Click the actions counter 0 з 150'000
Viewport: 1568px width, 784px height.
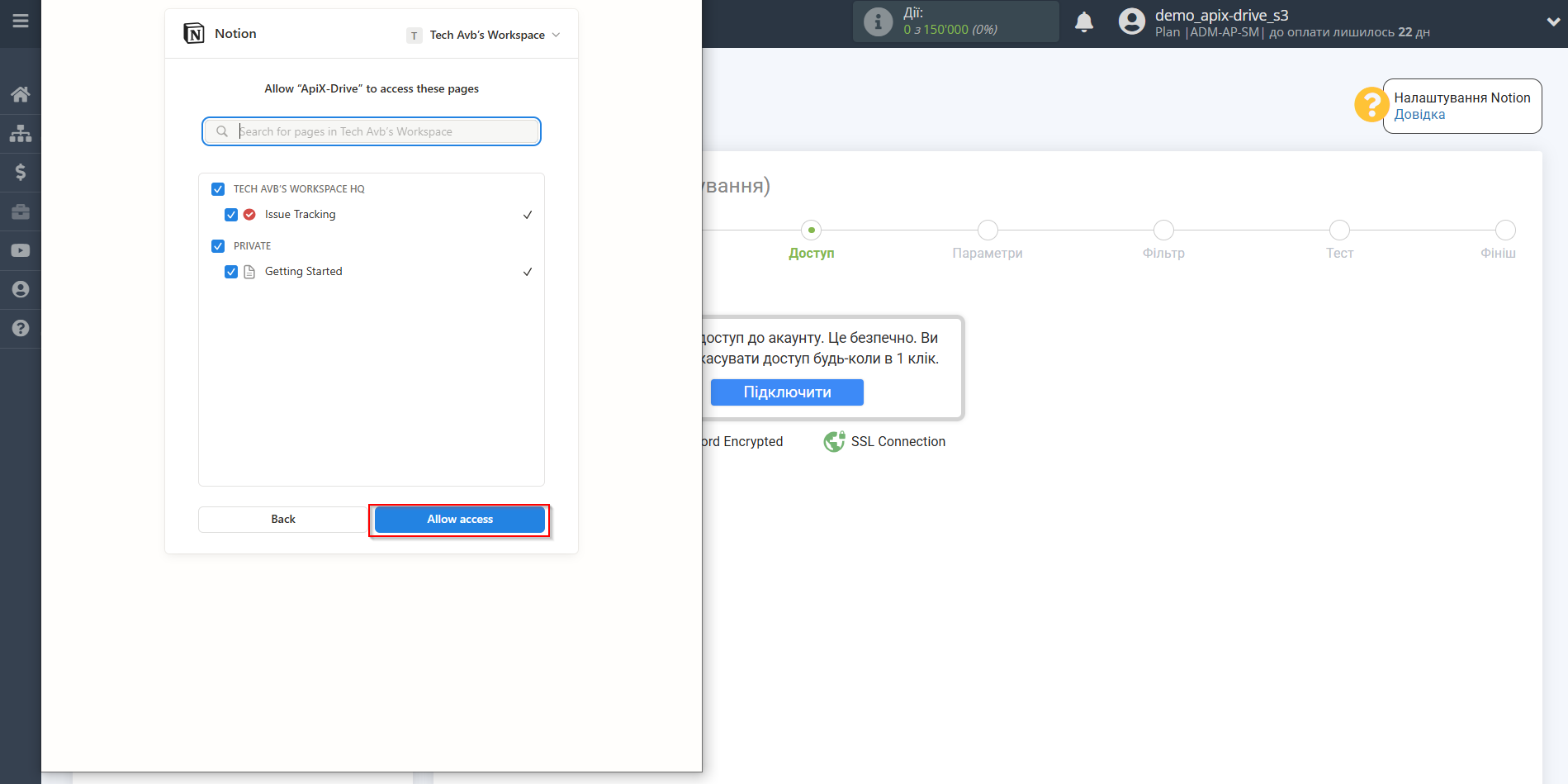coord(950,30)
